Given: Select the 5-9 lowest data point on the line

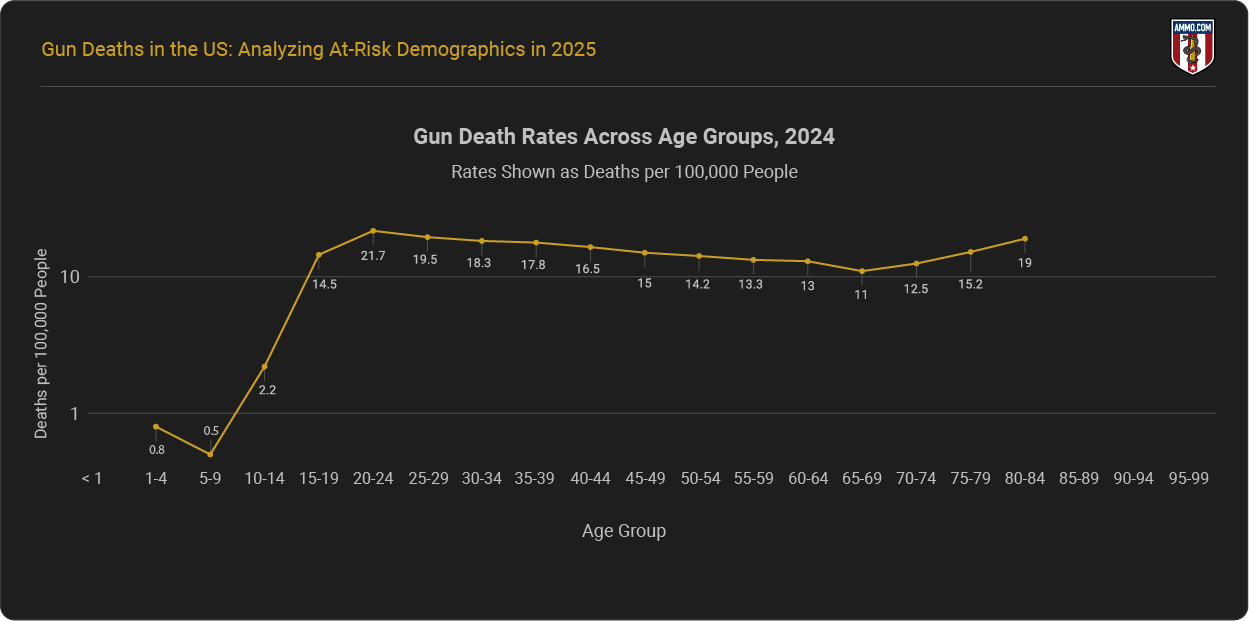Looking at the screenshot, I should tap(210, 454).
